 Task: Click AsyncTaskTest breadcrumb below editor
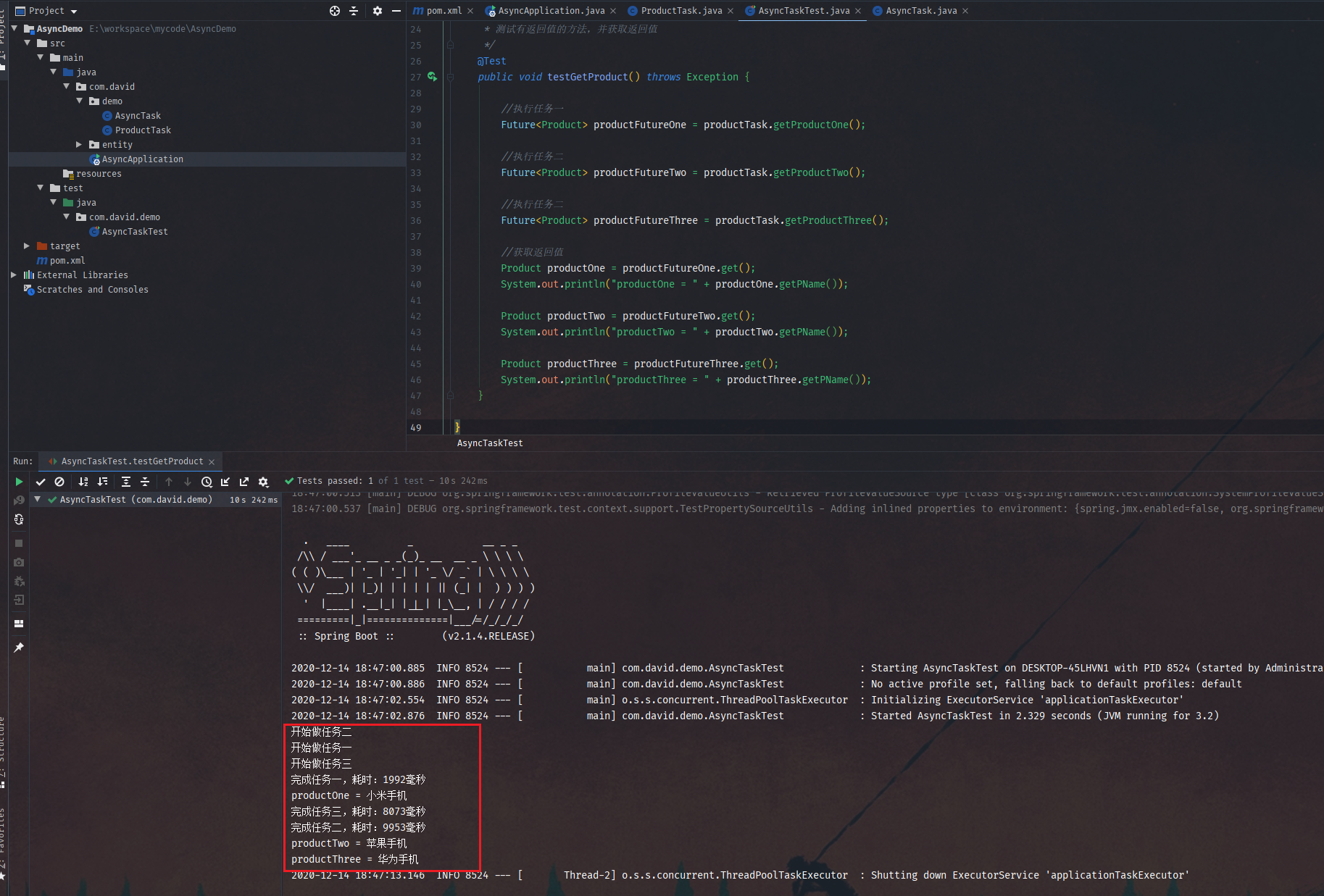point(490,443)
